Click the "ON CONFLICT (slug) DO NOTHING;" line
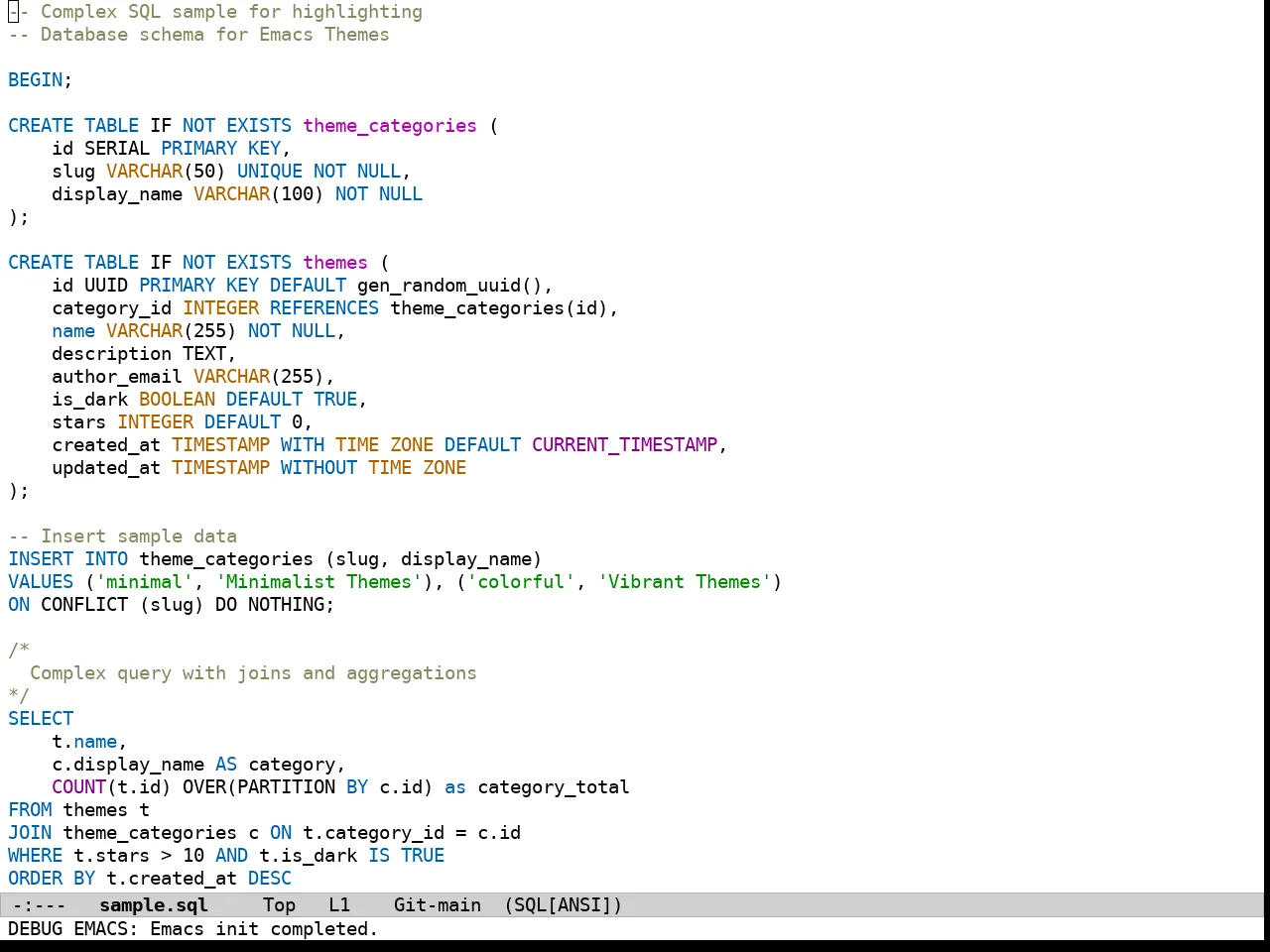The width and height of the screenshot is (1270, 952). point(171,604)
